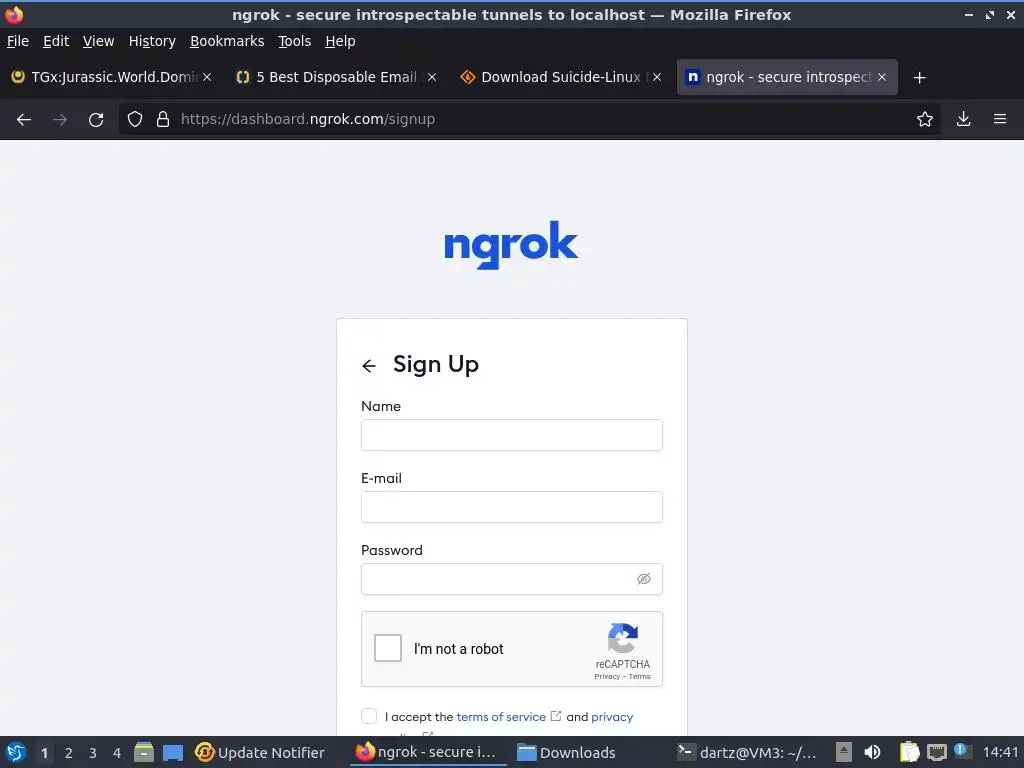This screenshot has height=768, width=1024.
Task: Open the Tools menu
Action: point(295,41)
